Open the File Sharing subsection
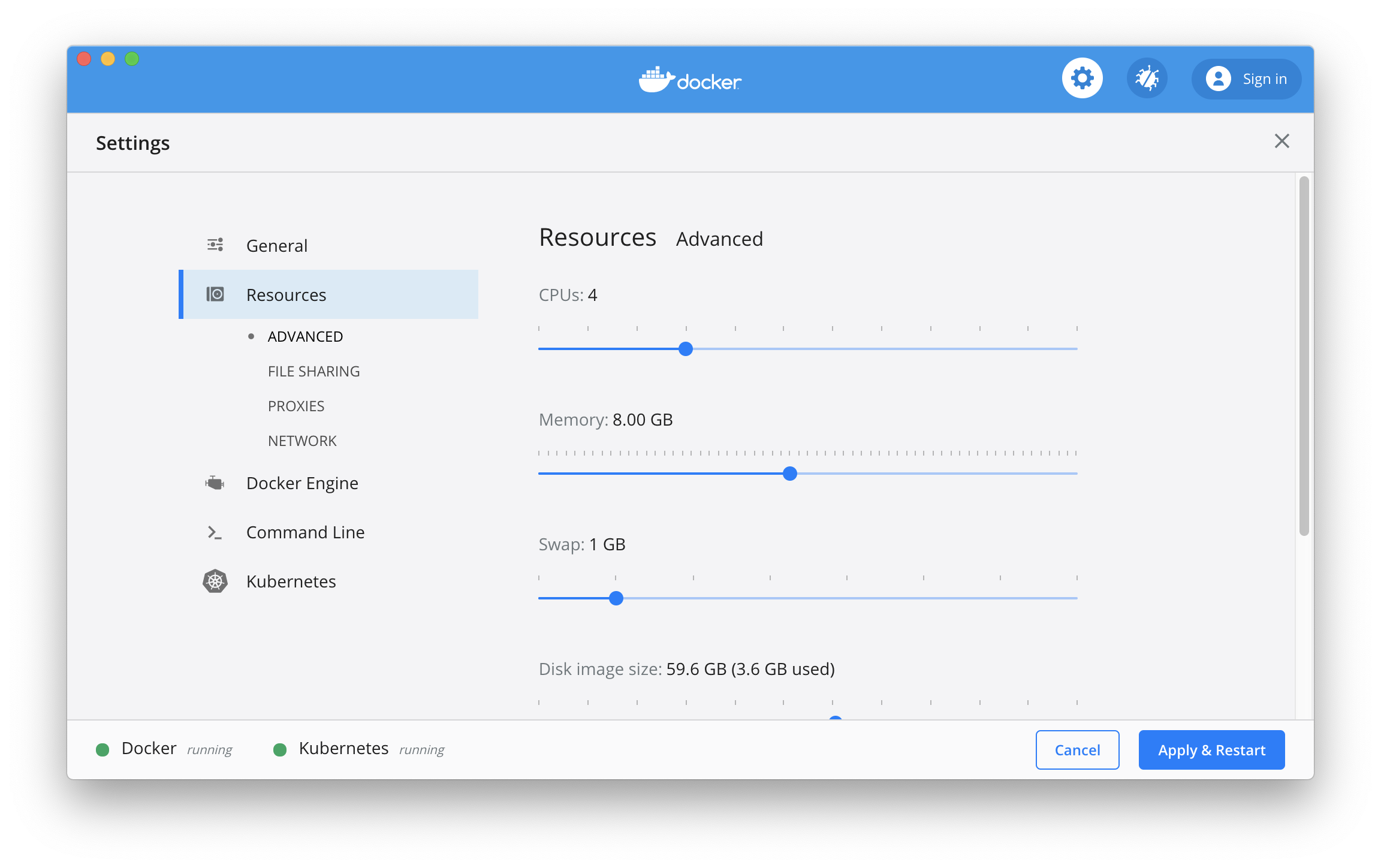Image resolution: width=1381 pixels, height=868 pixels. click(313, 372)
